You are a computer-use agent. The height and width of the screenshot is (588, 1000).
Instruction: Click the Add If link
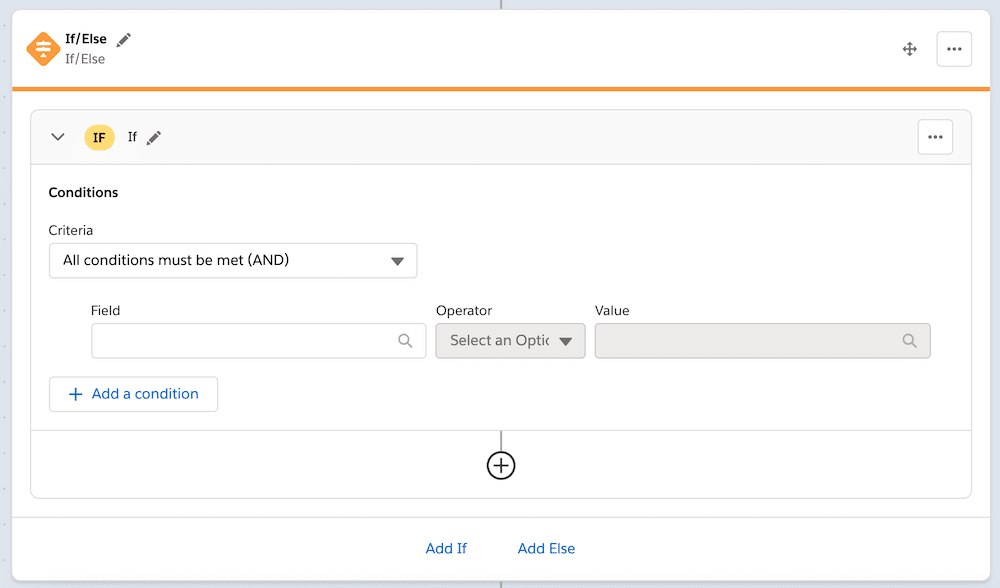446,548
